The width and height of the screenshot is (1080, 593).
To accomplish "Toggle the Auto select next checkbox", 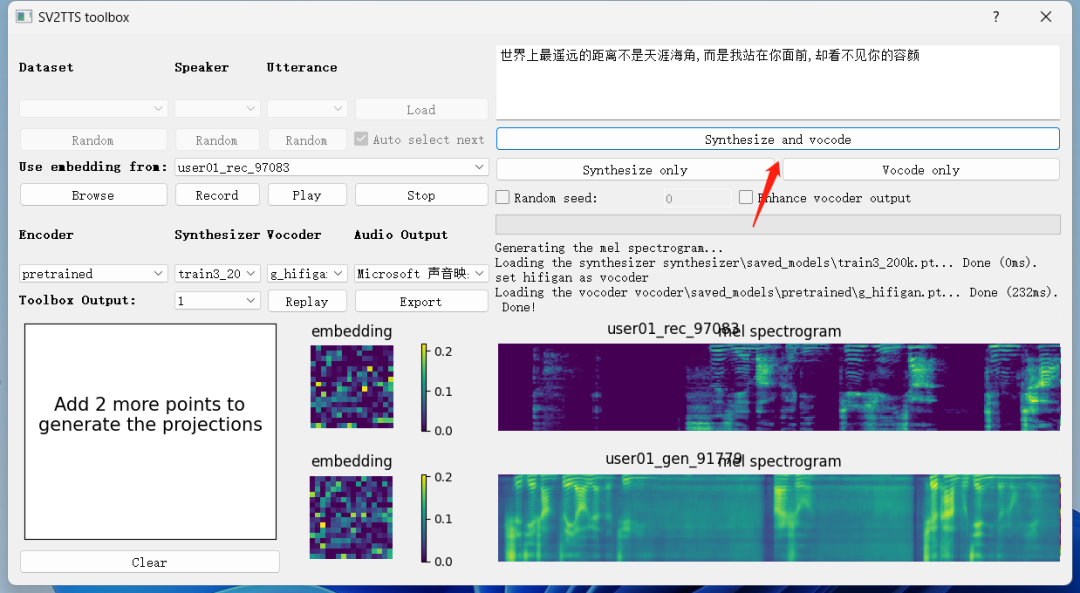I will (x=362, y=140).
